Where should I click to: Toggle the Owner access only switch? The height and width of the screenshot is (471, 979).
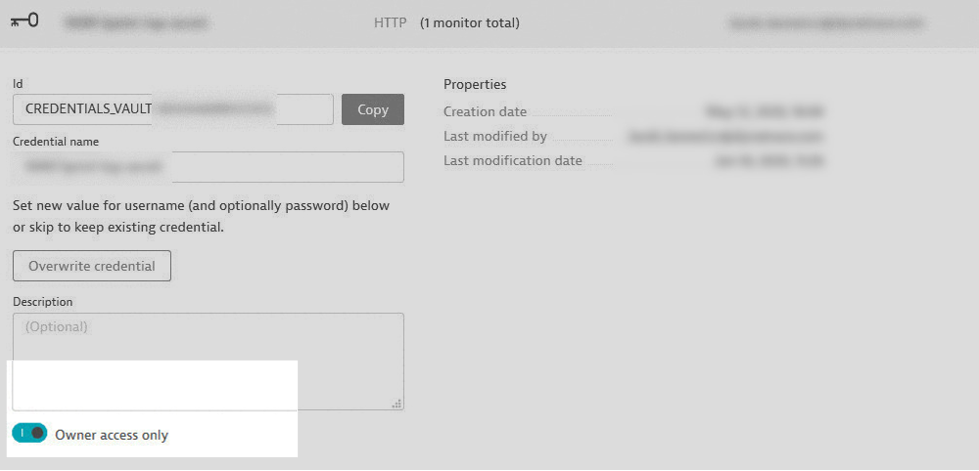[x=29, y=432]
